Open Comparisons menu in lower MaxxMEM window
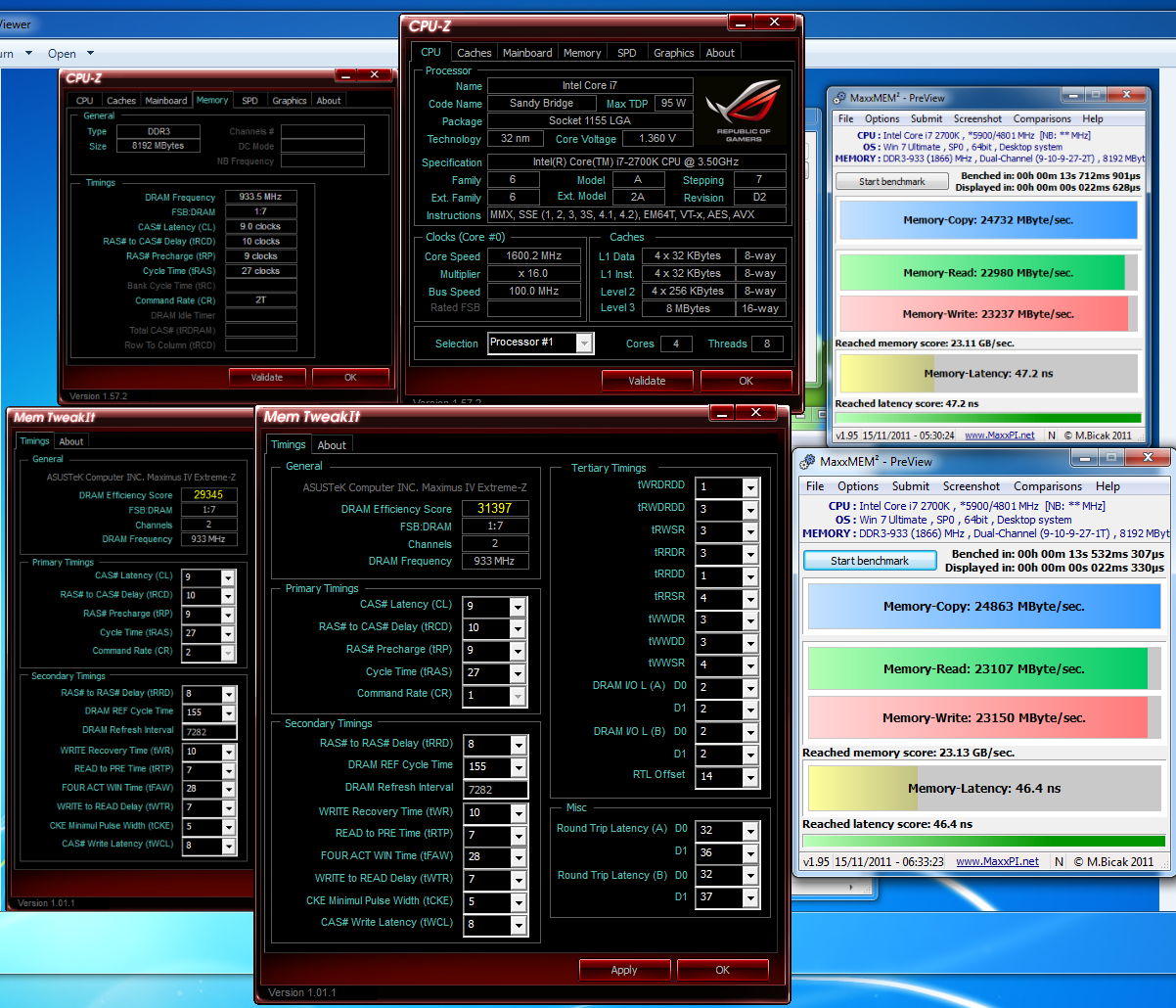 [x=1048, y=486]
